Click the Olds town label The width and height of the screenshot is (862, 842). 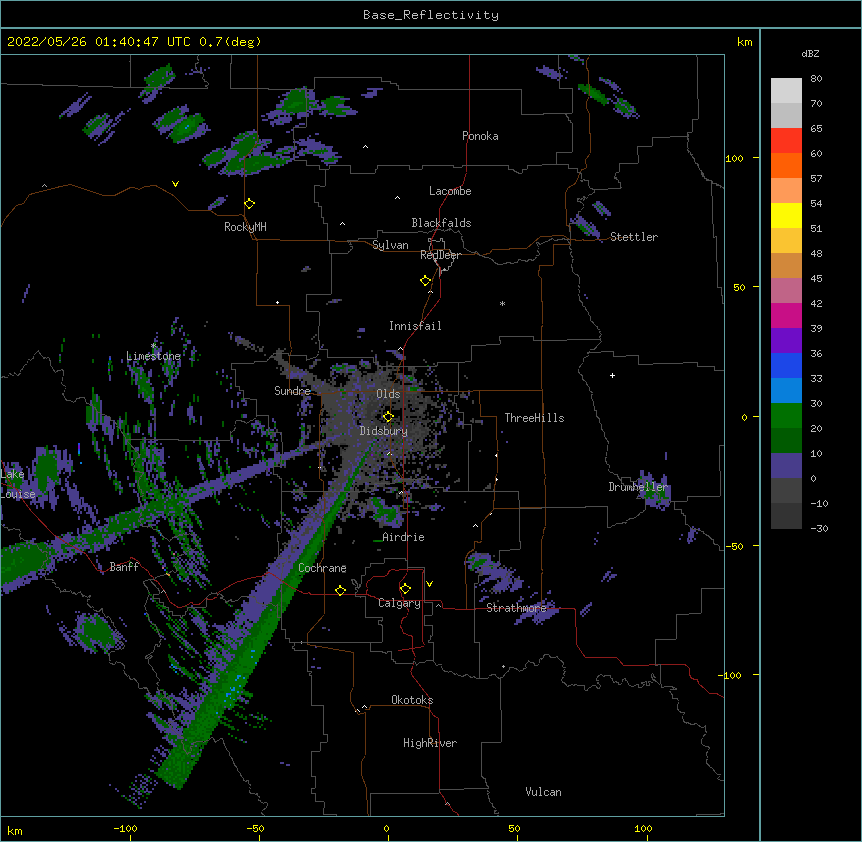388,394
